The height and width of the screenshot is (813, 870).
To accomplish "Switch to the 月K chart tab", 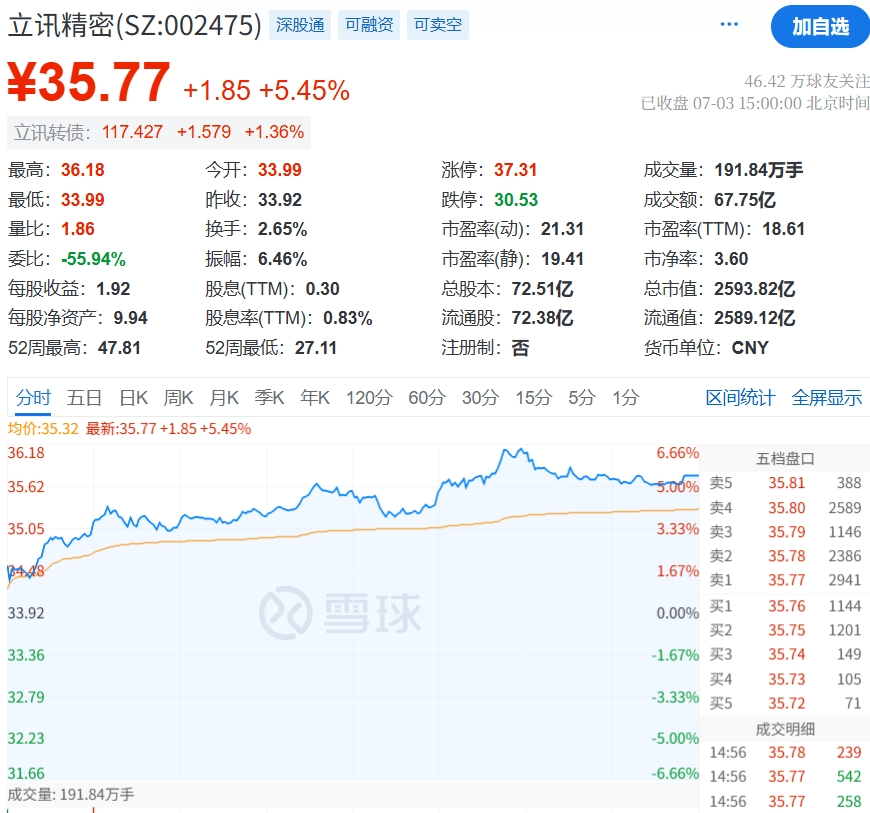I will click(224, 398).
